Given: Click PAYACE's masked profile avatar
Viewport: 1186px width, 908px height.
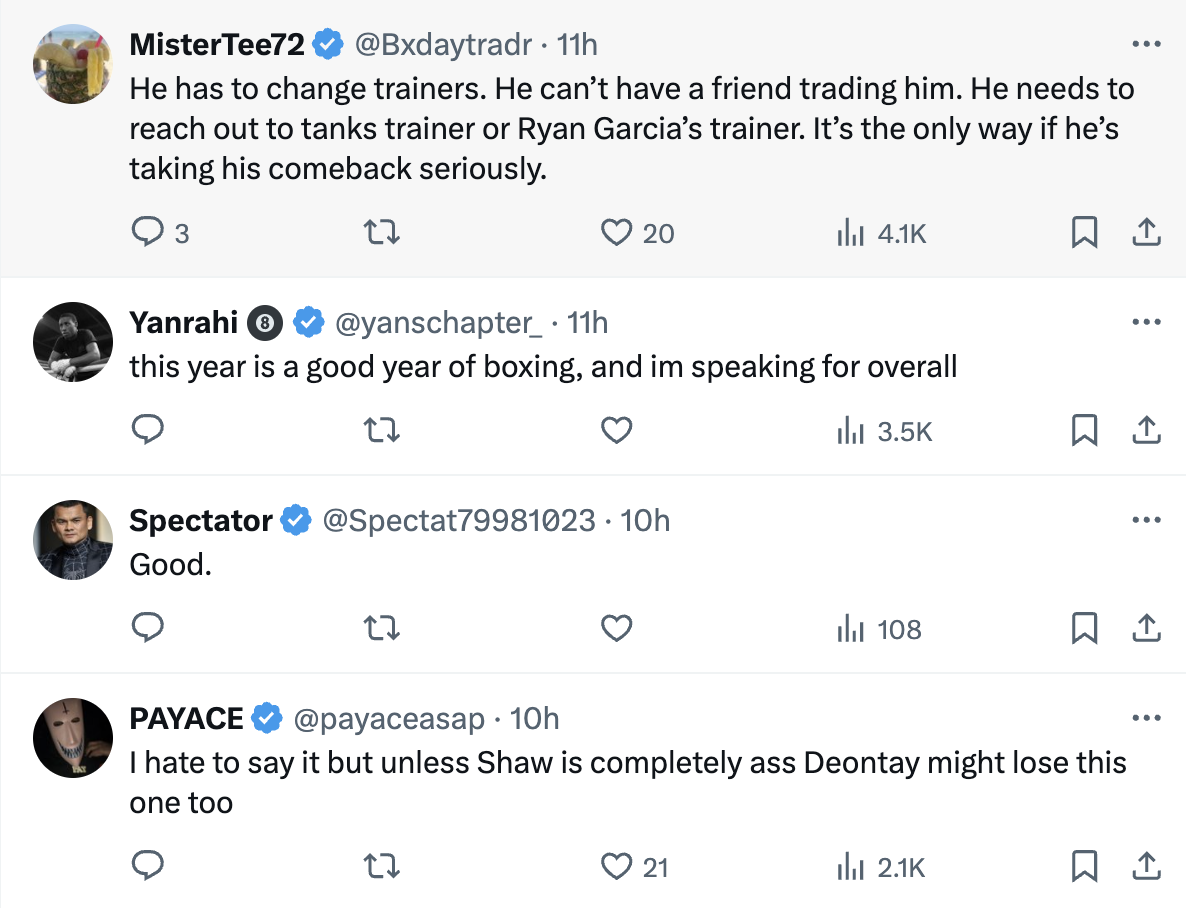Looking at the screenshot, I should tap(73, 736).
